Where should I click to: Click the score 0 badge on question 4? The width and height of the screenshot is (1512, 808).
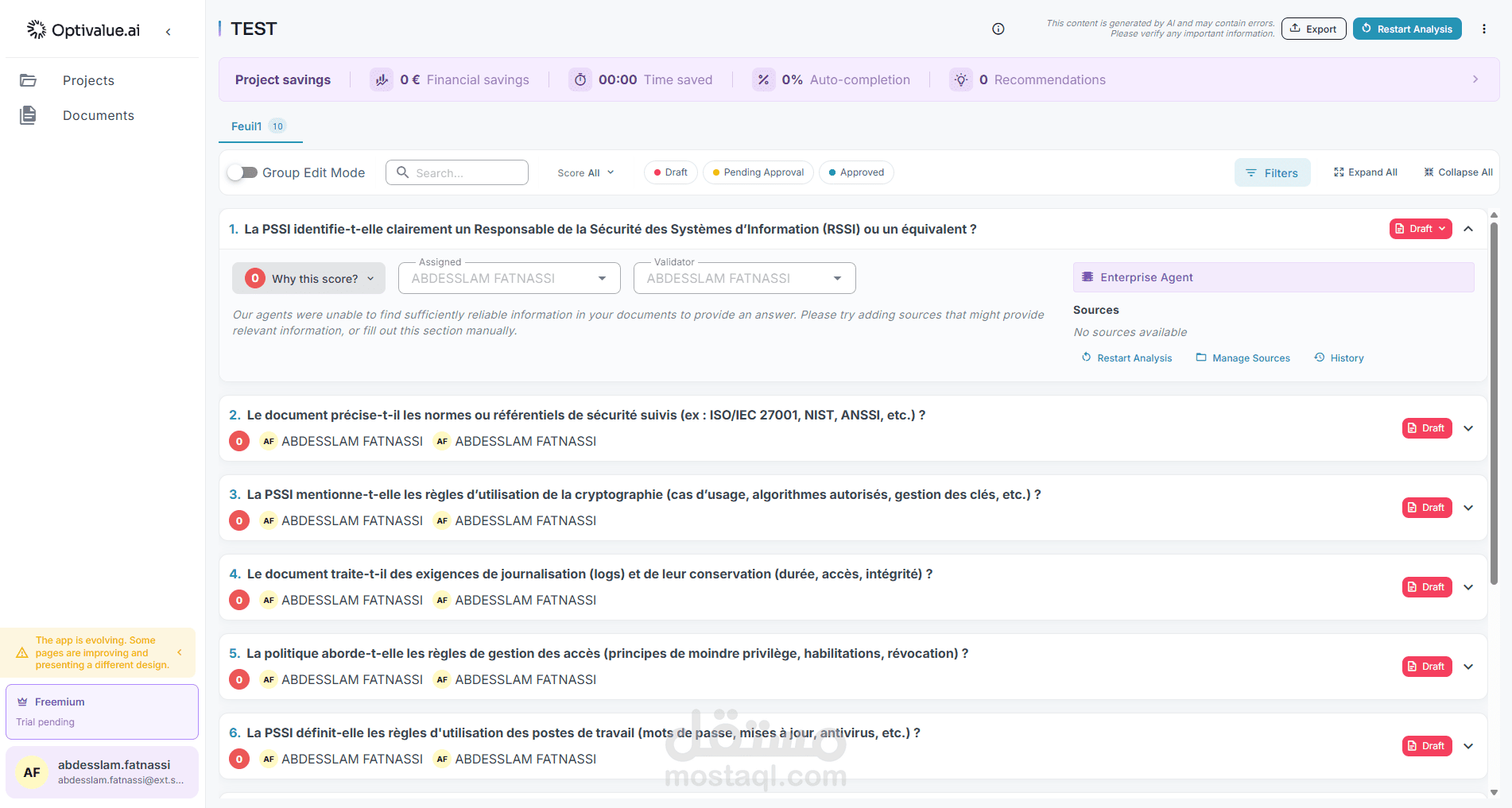[x=239, y=600]
